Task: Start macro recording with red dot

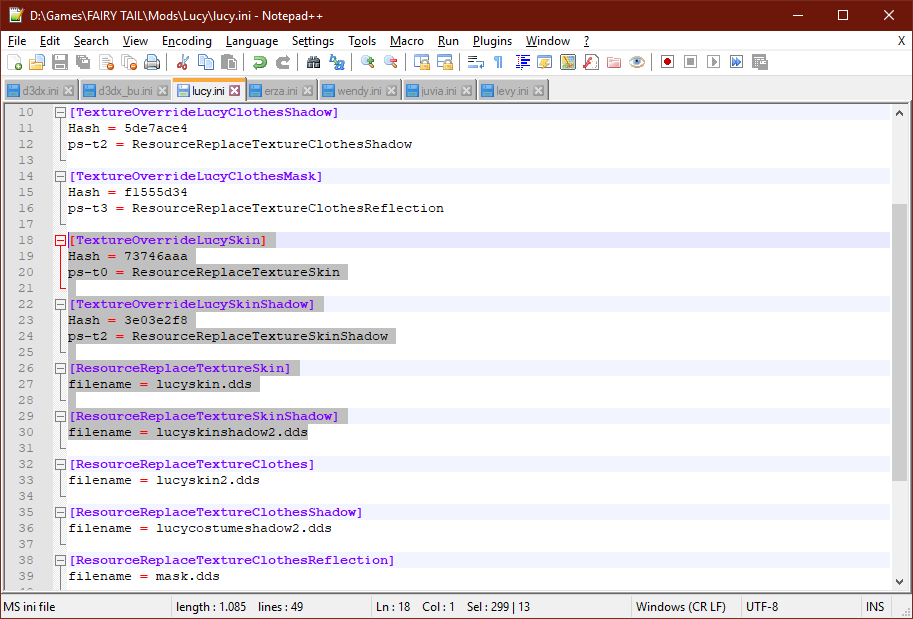Action: 667,62
